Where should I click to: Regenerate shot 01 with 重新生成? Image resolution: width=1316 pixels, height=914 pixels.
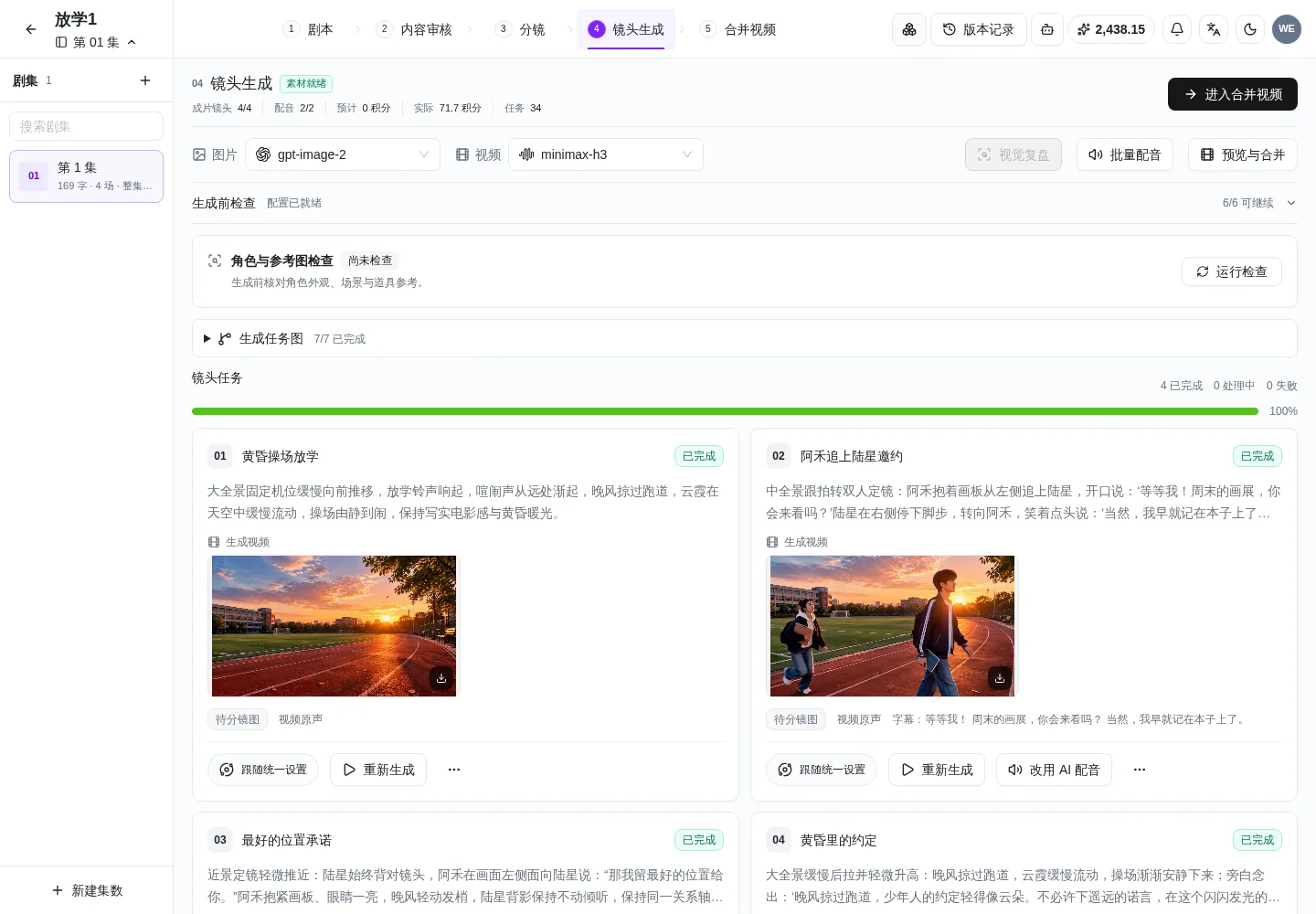coord(379,770)
